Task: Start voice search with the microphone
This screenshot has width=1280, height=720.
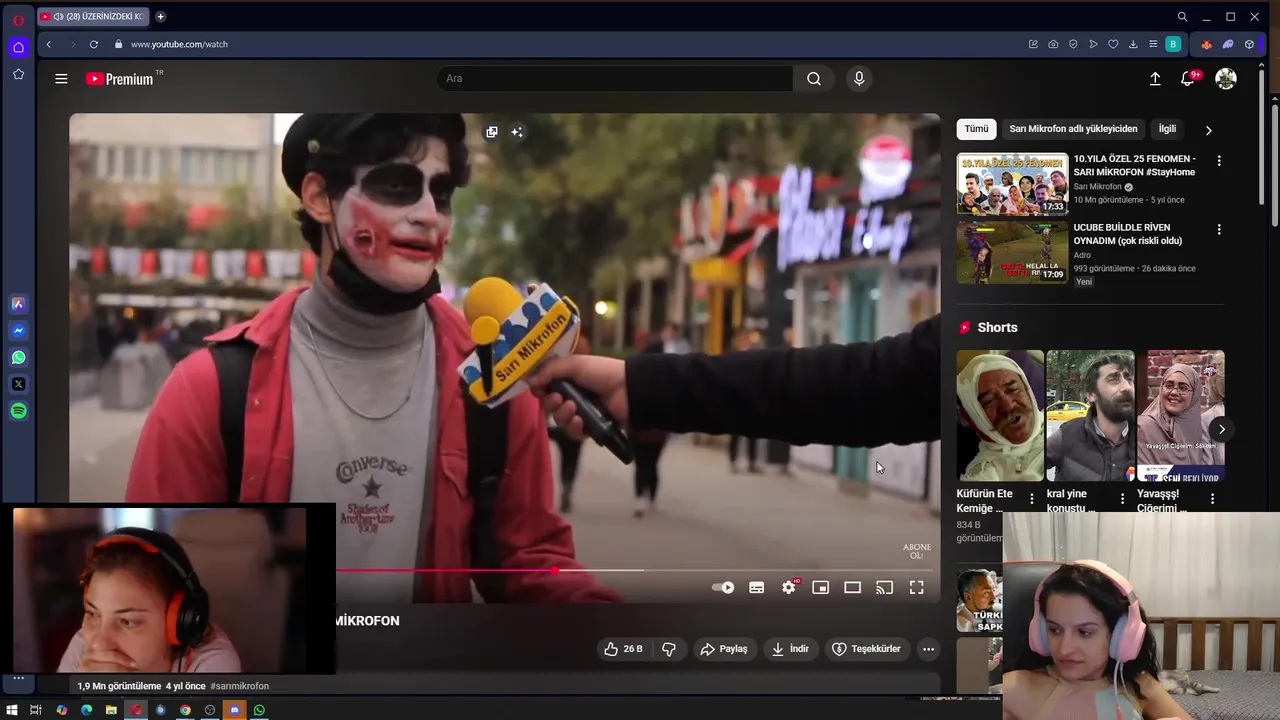Action: (x=859, y=79)
